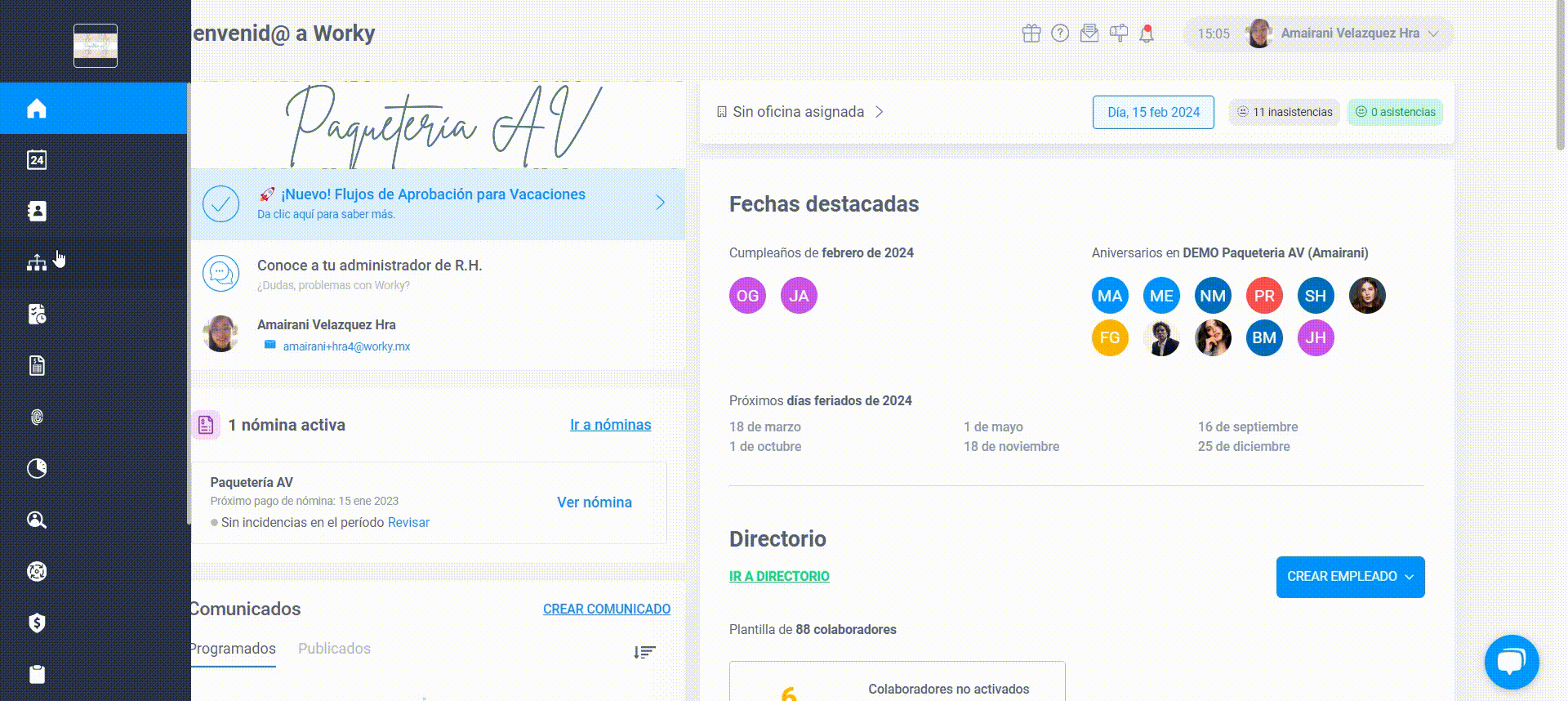Expand the Amairani Velazquez Hra user menu
The image size is (1568, 701).
pyautogui.click(x=1319, y=33)
